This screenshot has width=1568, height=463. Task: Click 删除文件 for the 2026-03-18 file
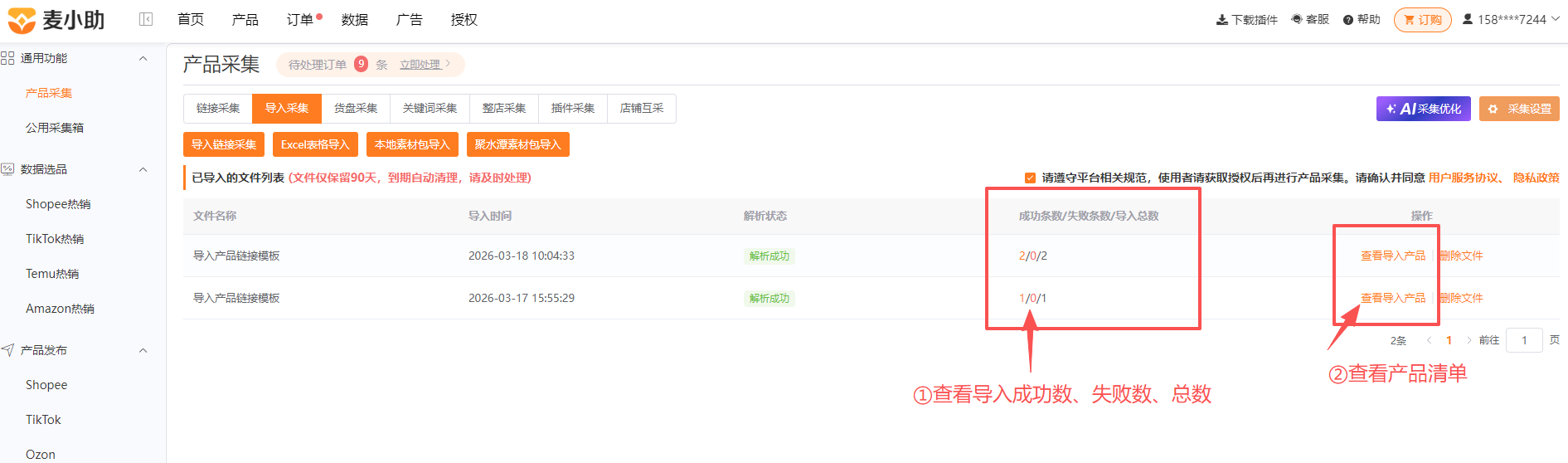(x=1461, y=256)
